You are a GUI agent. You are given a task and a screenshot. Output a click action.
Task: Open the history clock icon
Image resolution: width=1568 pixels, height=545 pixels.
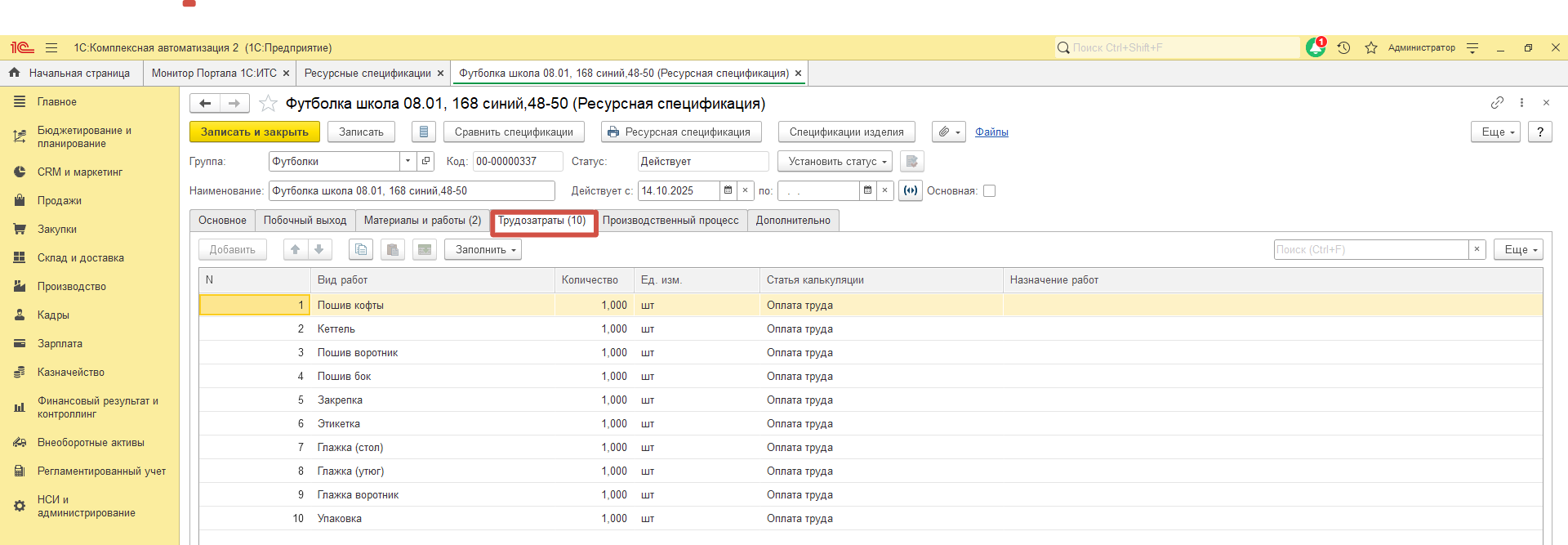tap(1343, 48)
